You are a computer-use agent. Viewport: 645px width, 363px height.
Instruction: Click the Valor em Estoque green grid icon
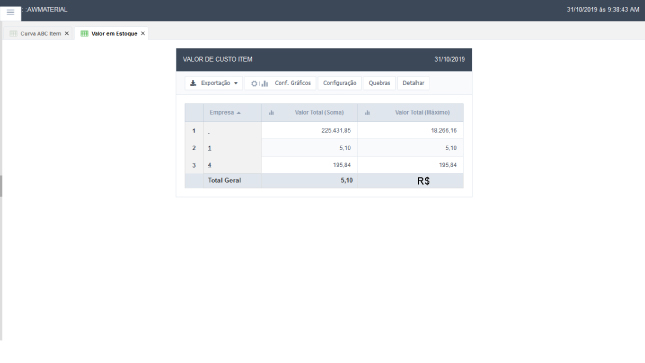pyautogui.click(x=84, y=34)
